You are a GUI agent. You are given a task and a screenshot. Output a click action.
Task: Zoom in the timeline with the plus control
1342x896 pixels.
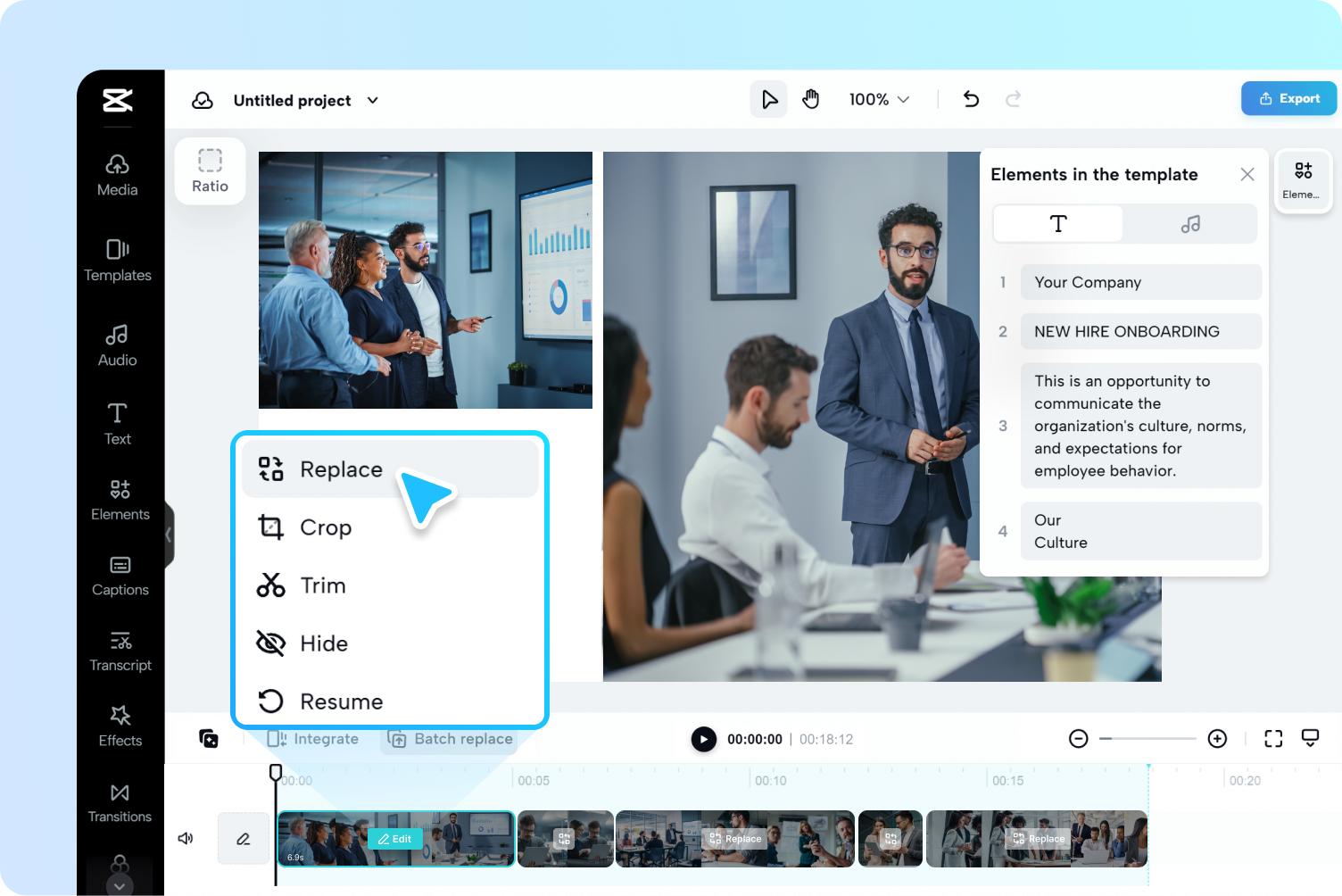tap(1218, 739)
